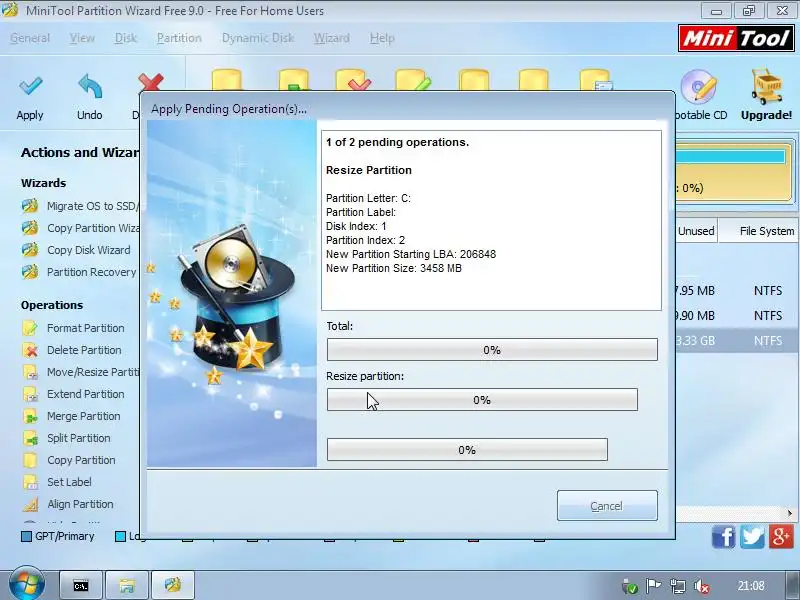Open the Dynamic Disk menu
Viewport: 800px width, 600px height.
click(x=258, y=38)
